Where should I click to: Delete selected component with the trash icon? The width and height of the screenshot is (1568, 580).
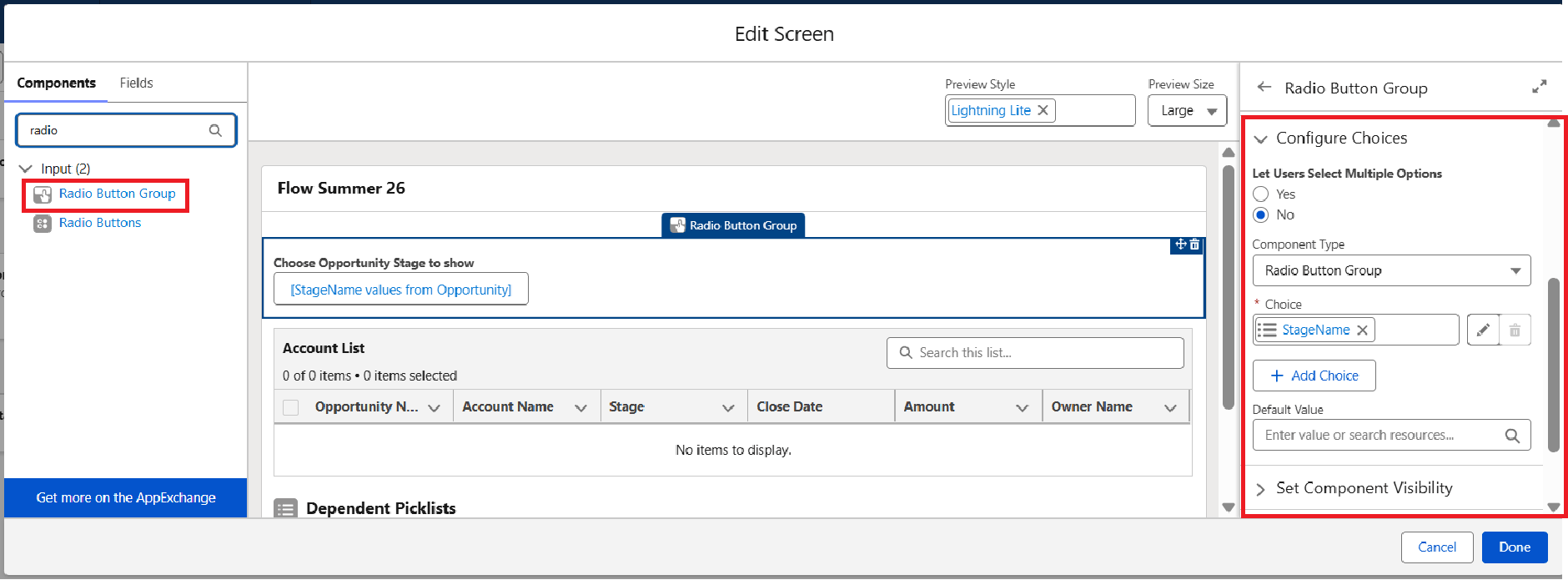point(1194,245)
